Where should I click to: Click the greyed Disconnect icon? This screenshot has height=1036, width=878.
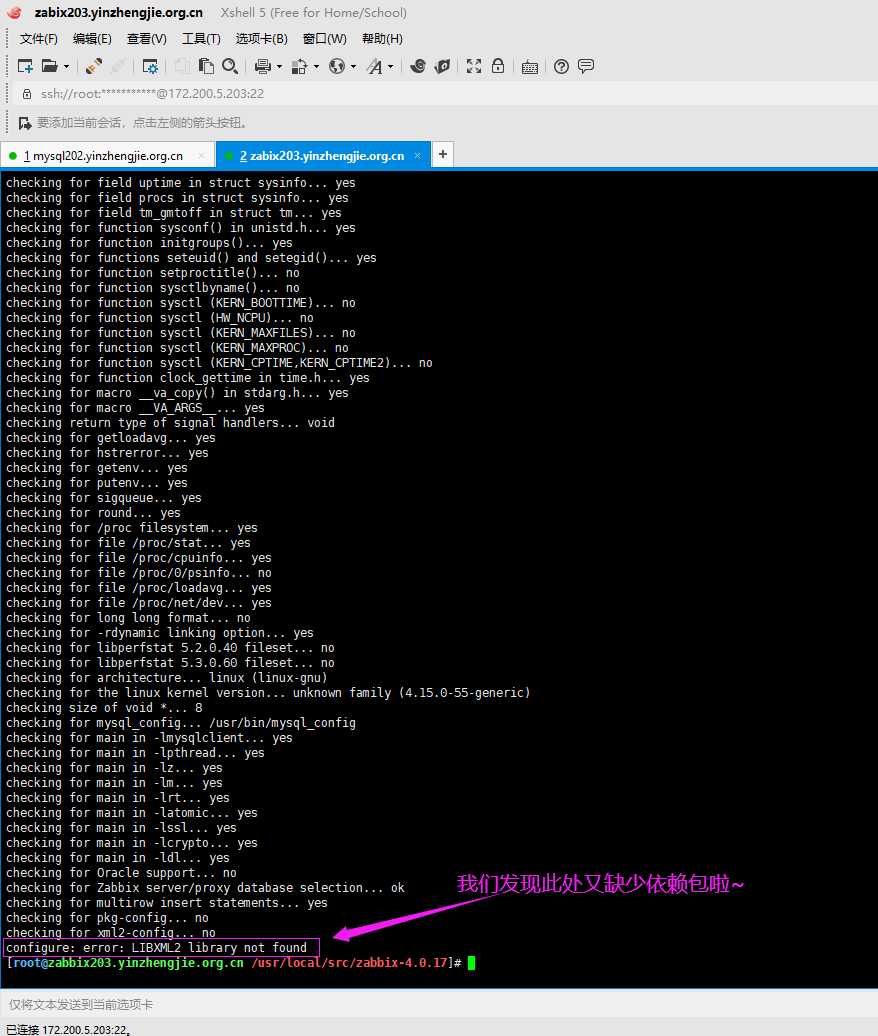coord(118,66)
